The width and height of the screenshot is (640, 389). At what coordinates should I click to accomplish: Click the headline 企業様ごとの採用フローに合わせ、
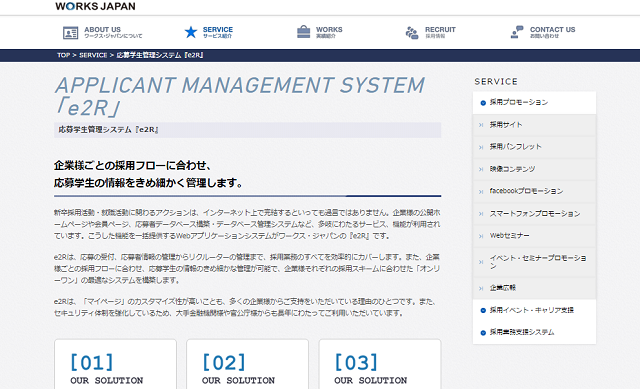133,165
